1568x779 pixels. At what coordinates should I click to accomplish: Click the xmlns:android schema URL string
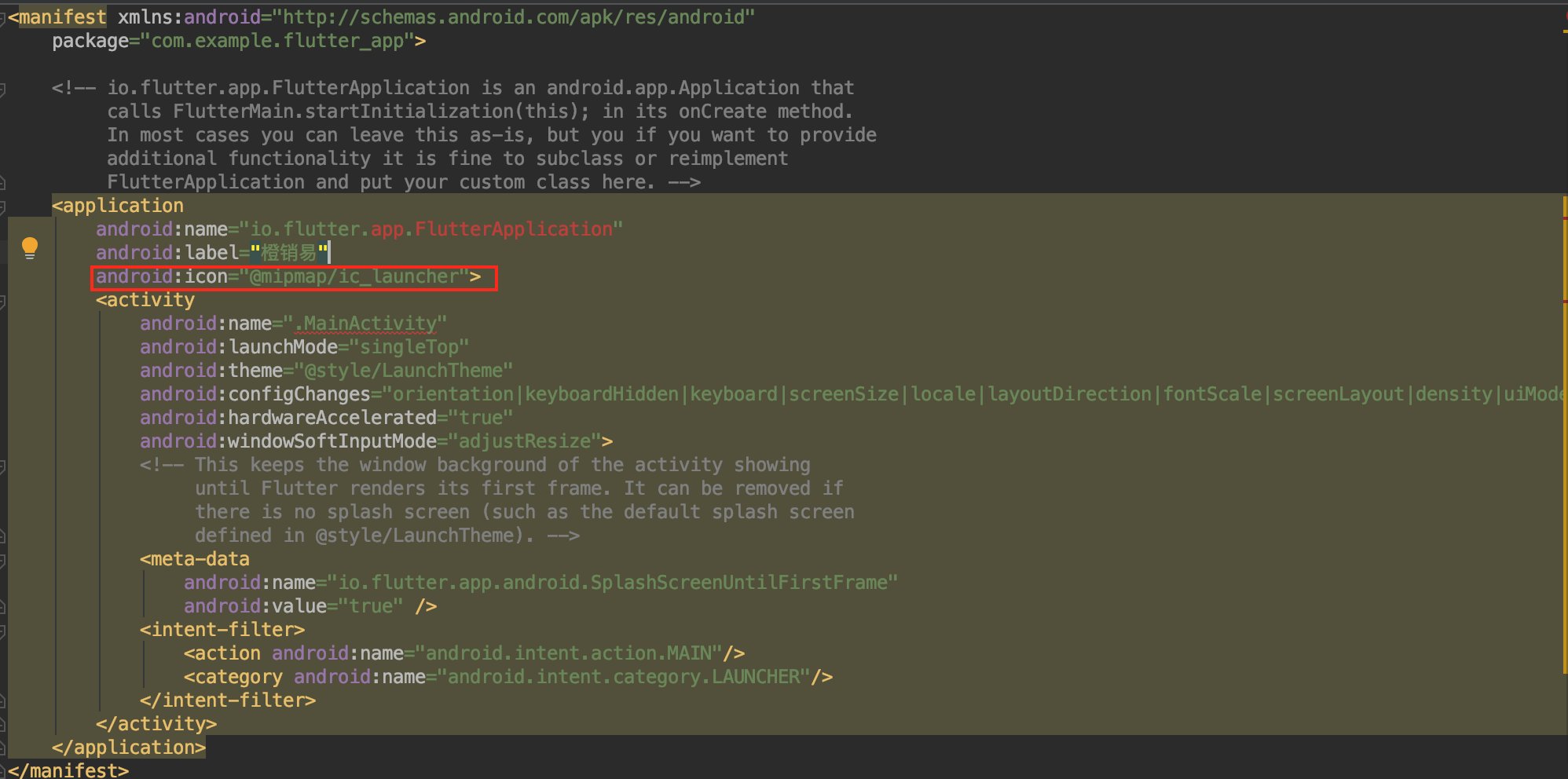pyautogui.click(x=514, y=17)
